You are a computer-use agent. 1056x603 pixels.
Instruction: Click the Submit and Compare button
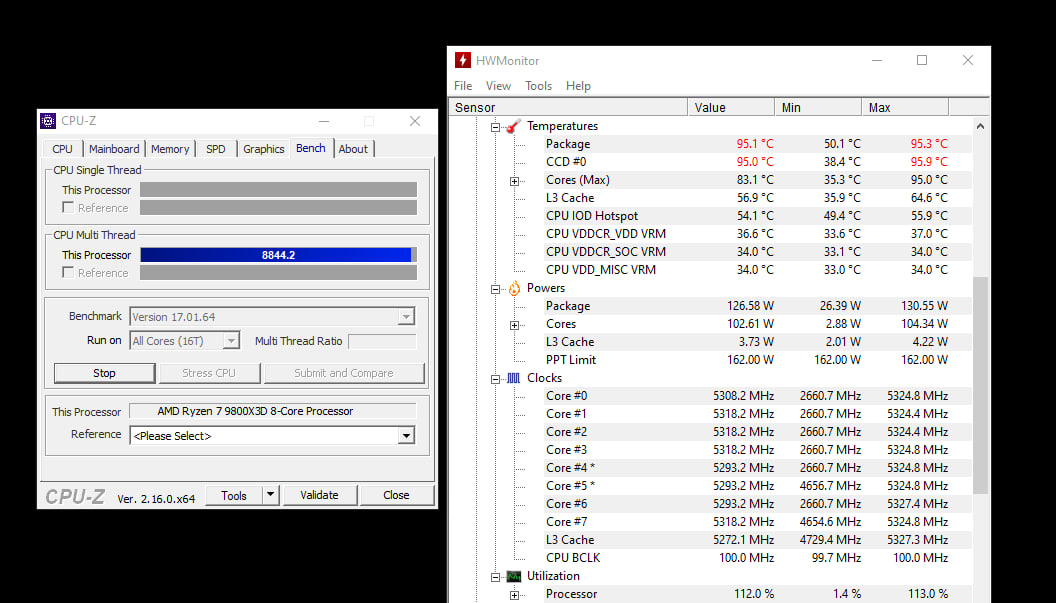coord(343,373)
